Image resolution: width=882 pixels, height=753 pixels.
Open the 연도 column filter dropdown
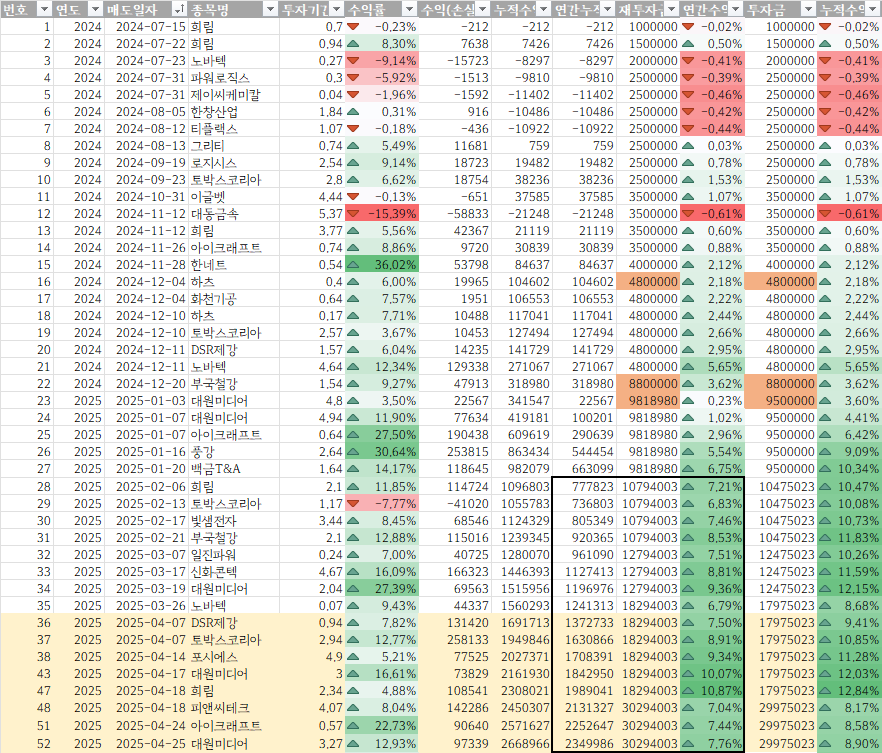click(95, 9)
